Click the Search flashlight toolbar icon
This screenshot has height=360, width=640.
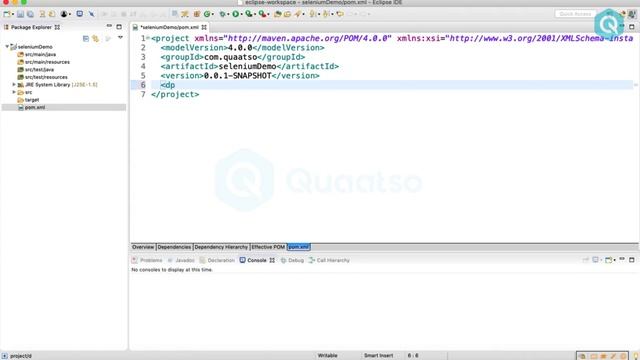[298, 14]
